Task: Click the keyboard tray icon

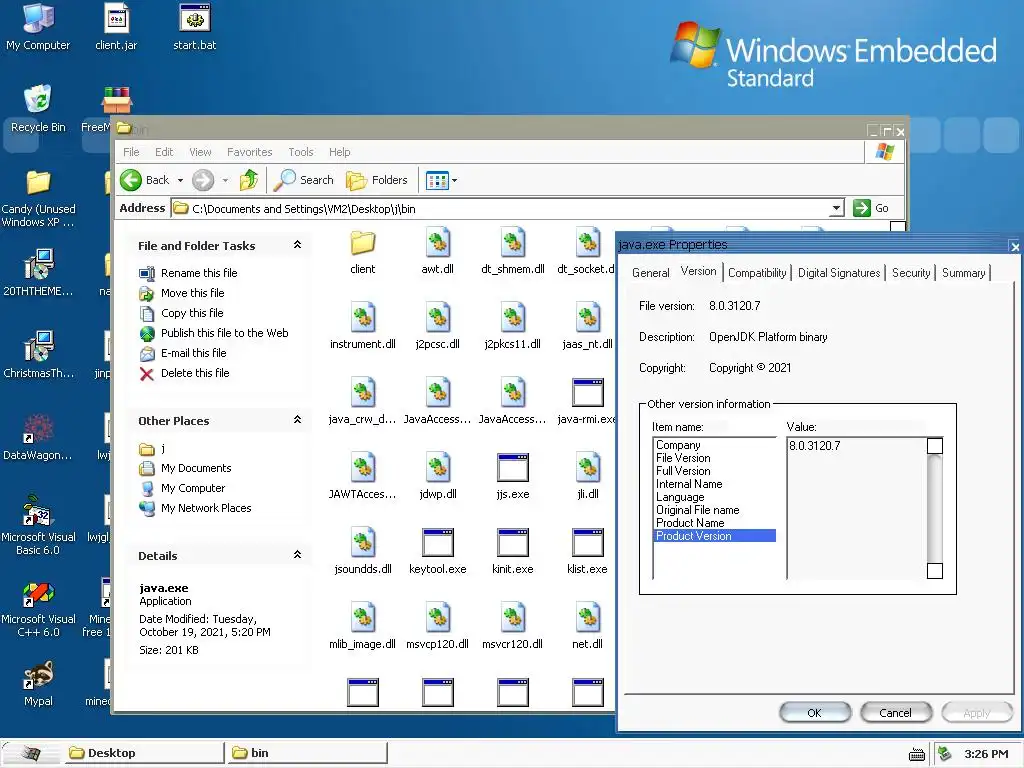Action: (x=917, y=754)
